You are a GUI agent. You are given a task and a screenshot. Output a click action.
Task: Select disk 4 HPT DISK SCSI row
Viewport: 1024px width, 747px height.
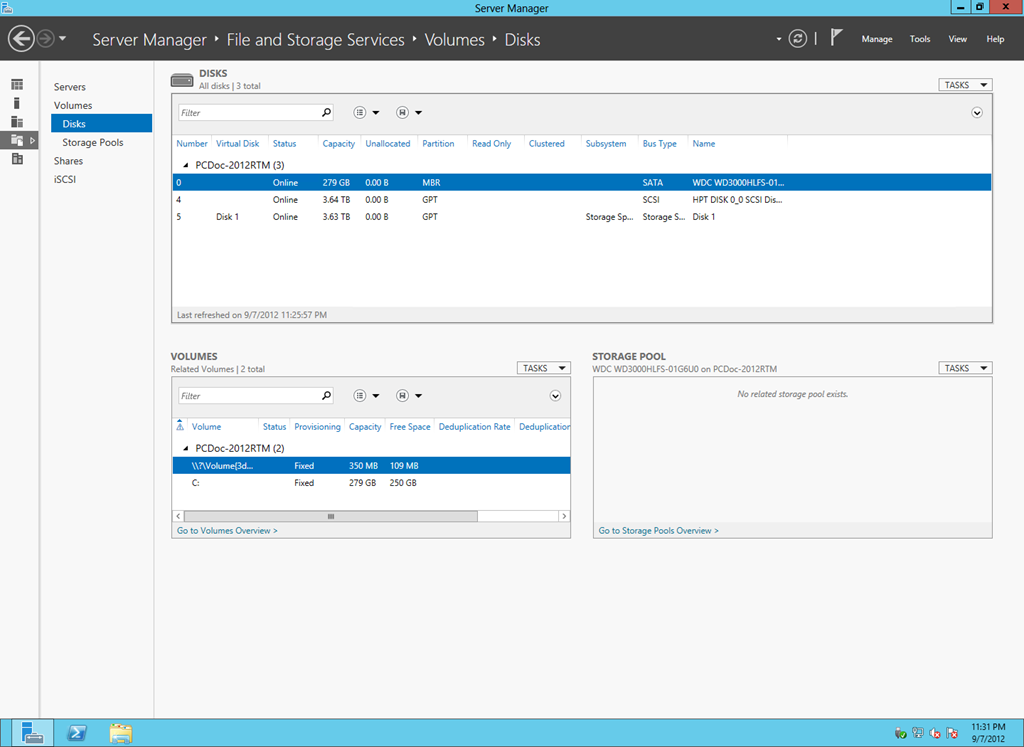tap(582, 200)
